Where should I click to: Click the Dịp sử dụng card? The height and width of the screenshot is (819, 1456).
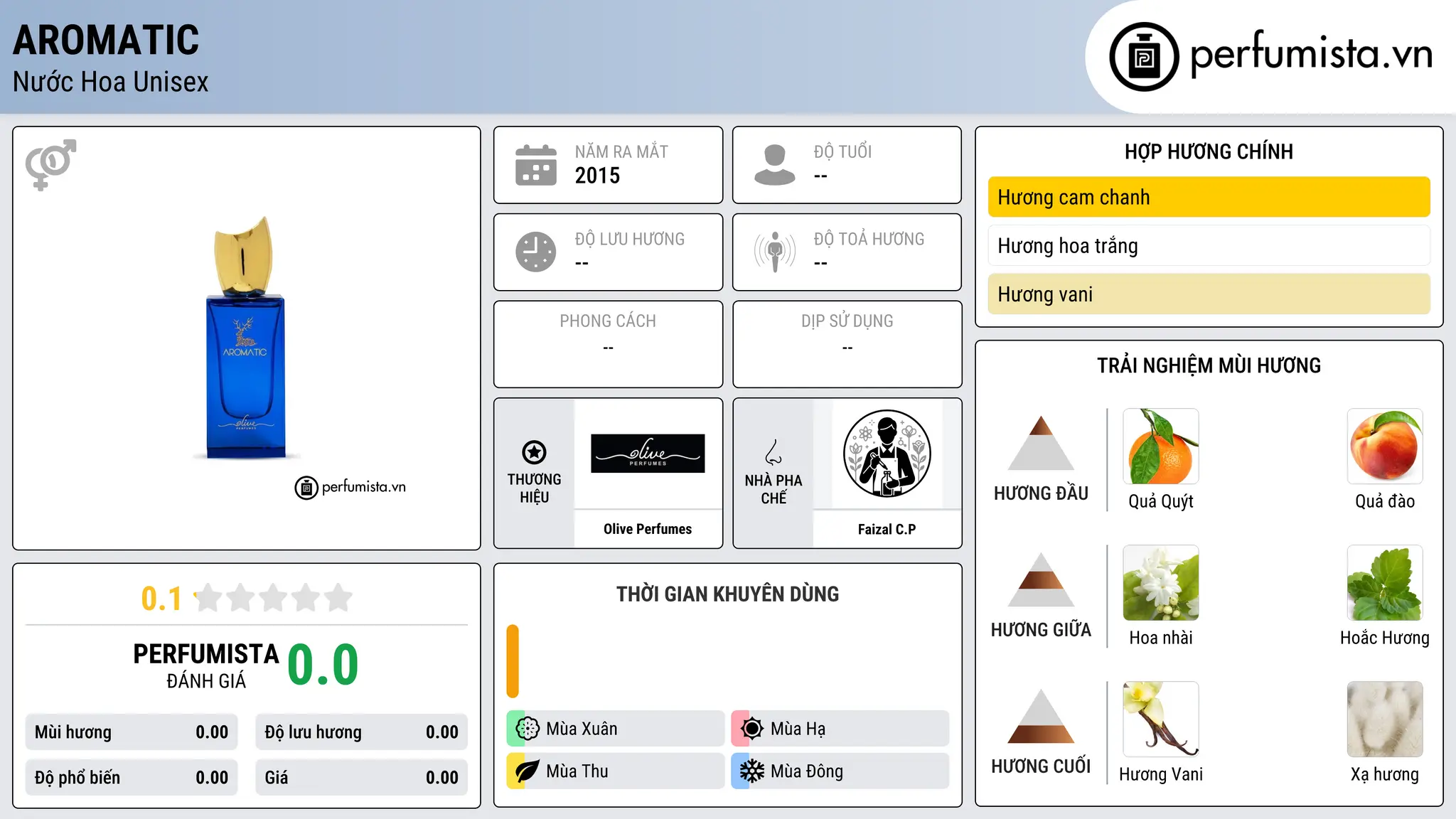click(847, 344)
